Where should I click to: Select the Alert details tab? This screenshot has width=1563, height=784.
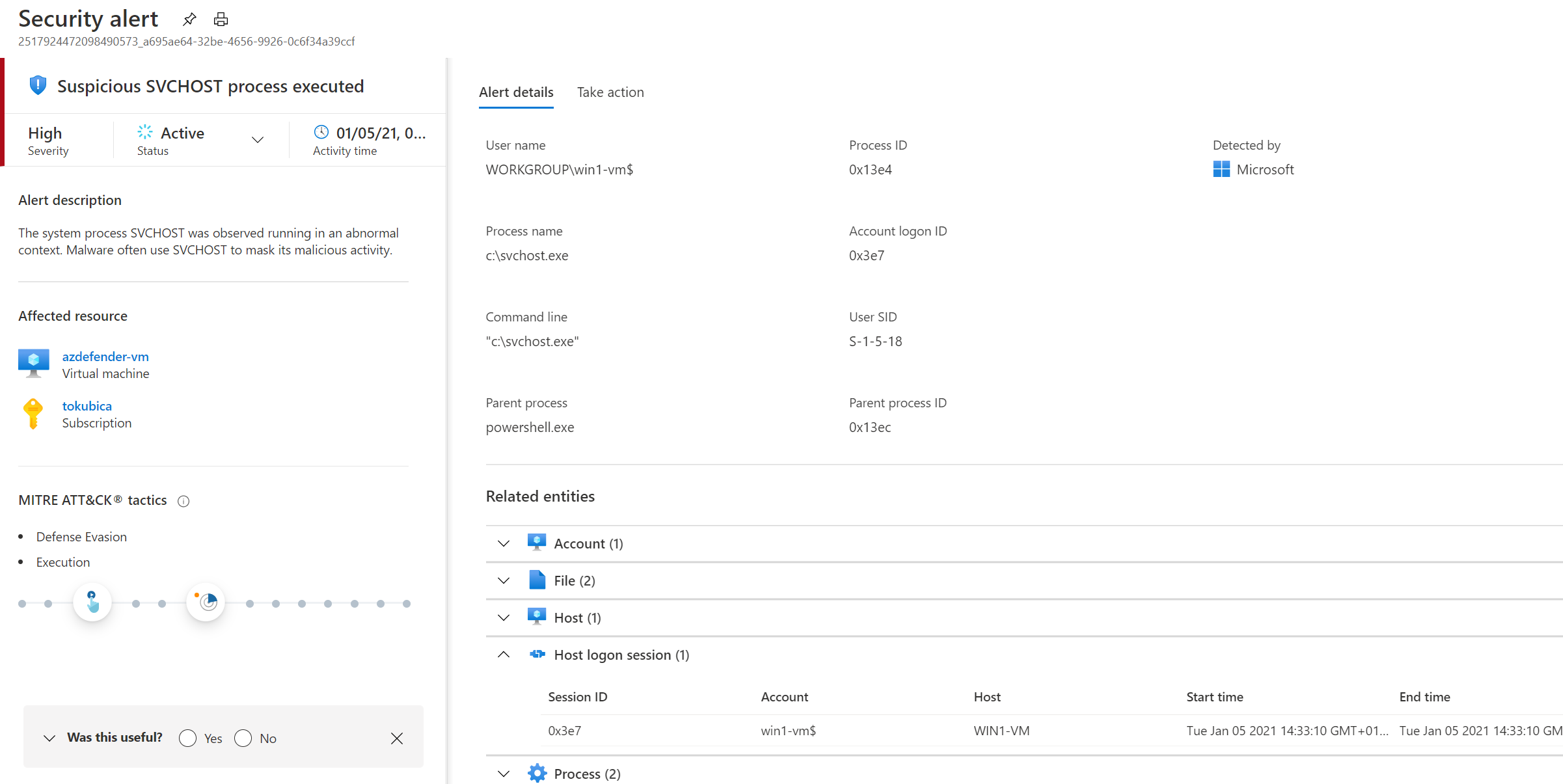pos(516,92)
